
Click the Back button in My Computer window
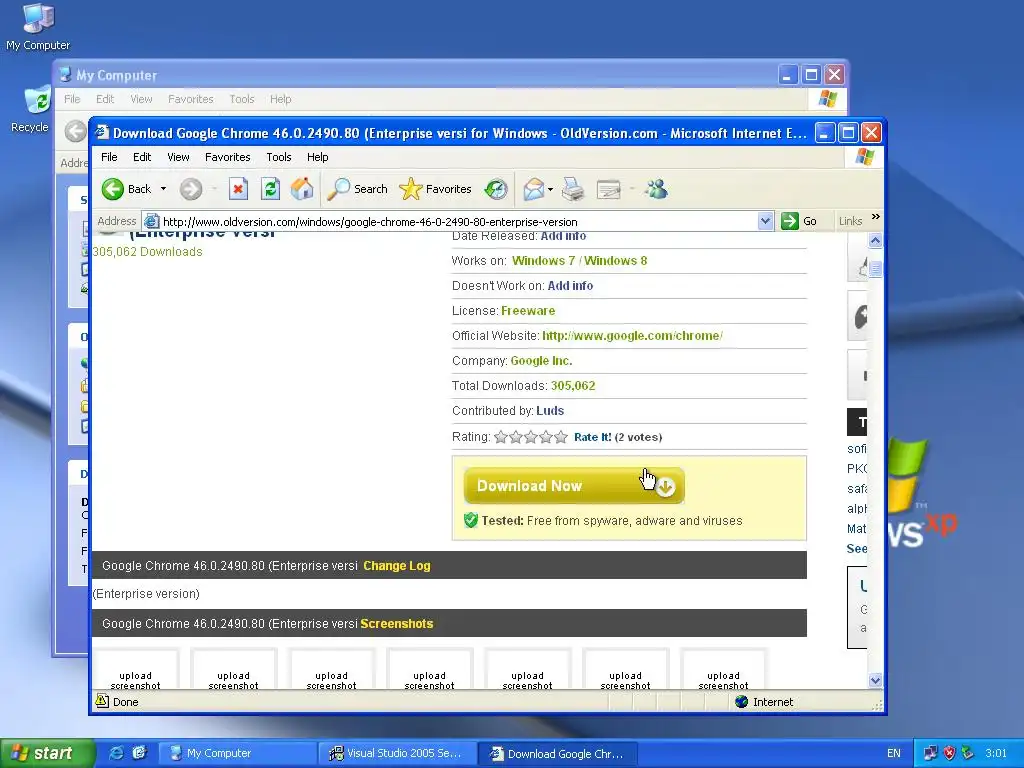pos(75,131)
